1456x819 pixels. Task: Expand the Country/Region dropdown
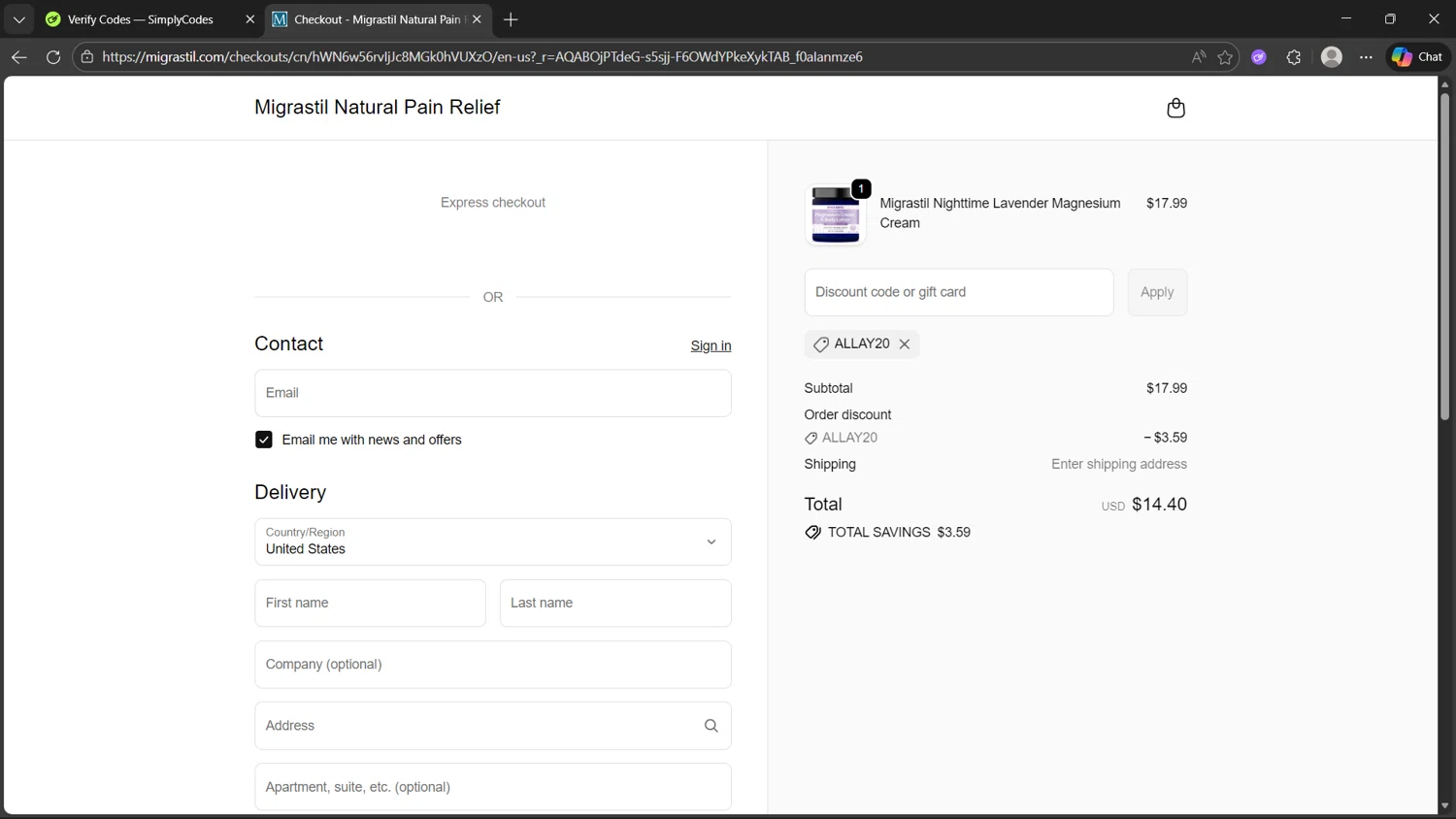493,541
